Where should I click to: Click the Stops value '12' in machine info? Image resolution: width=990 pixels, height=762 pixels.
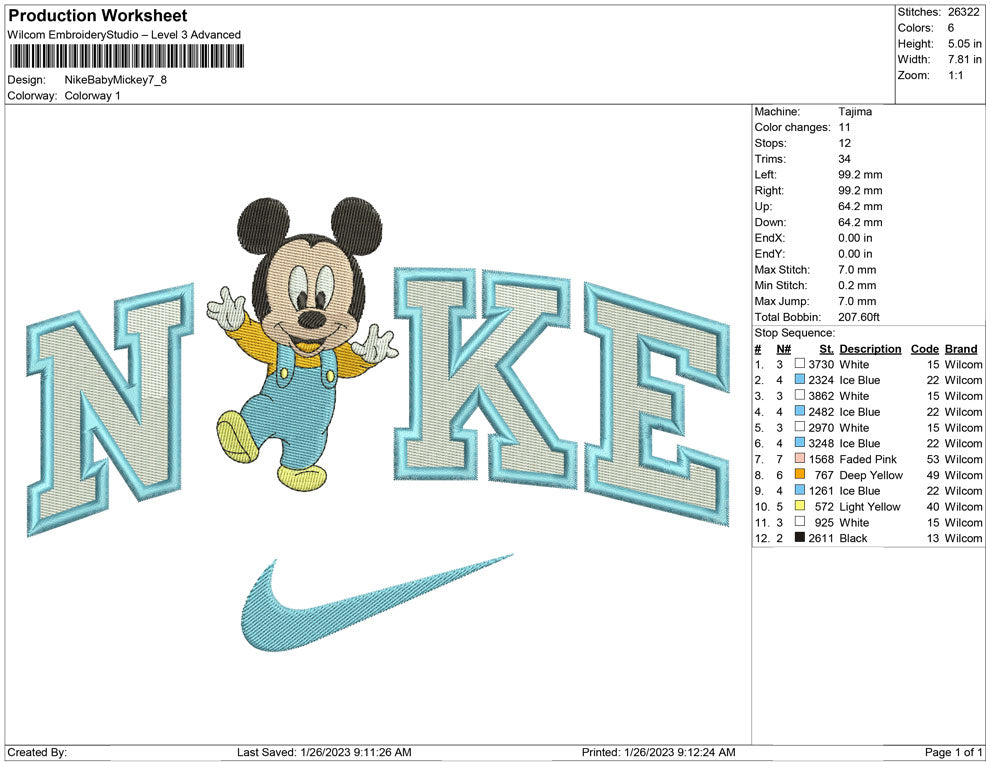[x=844, y=143]
